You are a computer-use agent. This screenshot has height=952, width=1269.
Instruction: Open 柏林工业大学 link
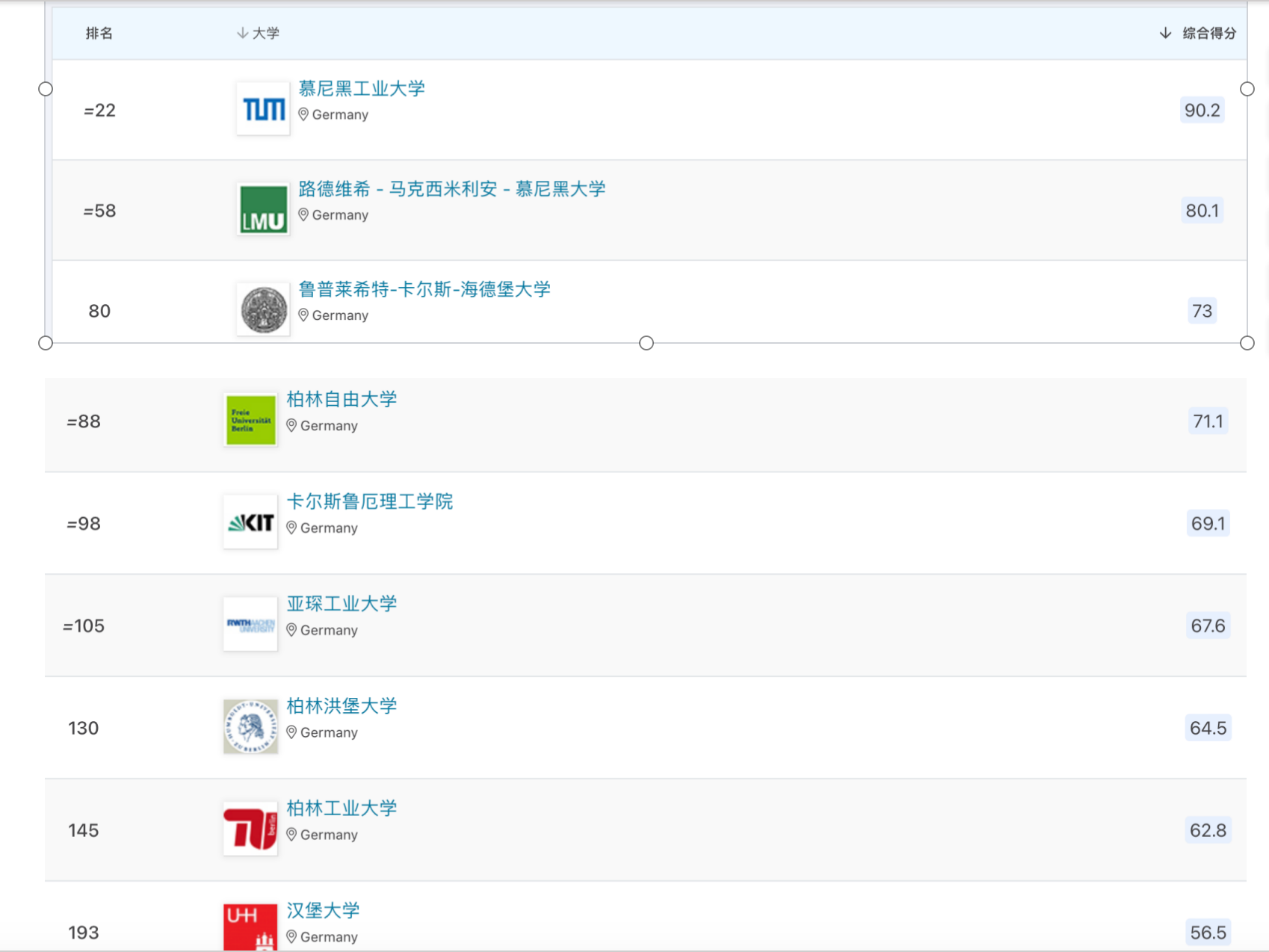342,809
